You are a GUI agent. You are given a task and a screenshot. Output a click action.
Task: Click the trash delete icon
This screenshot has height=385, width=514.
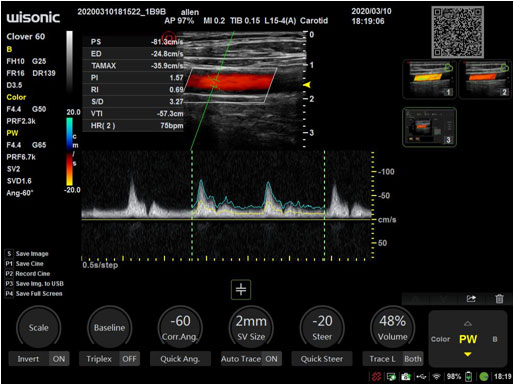click(x=499, y=299)
